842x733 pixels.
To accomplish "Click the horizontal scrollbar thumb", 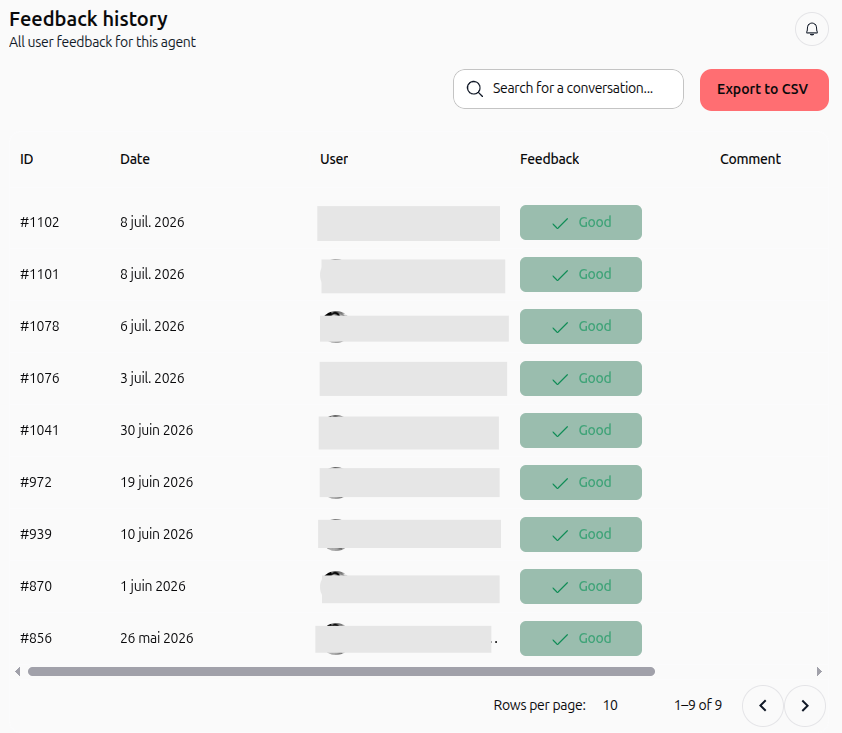I will point(341,671).
